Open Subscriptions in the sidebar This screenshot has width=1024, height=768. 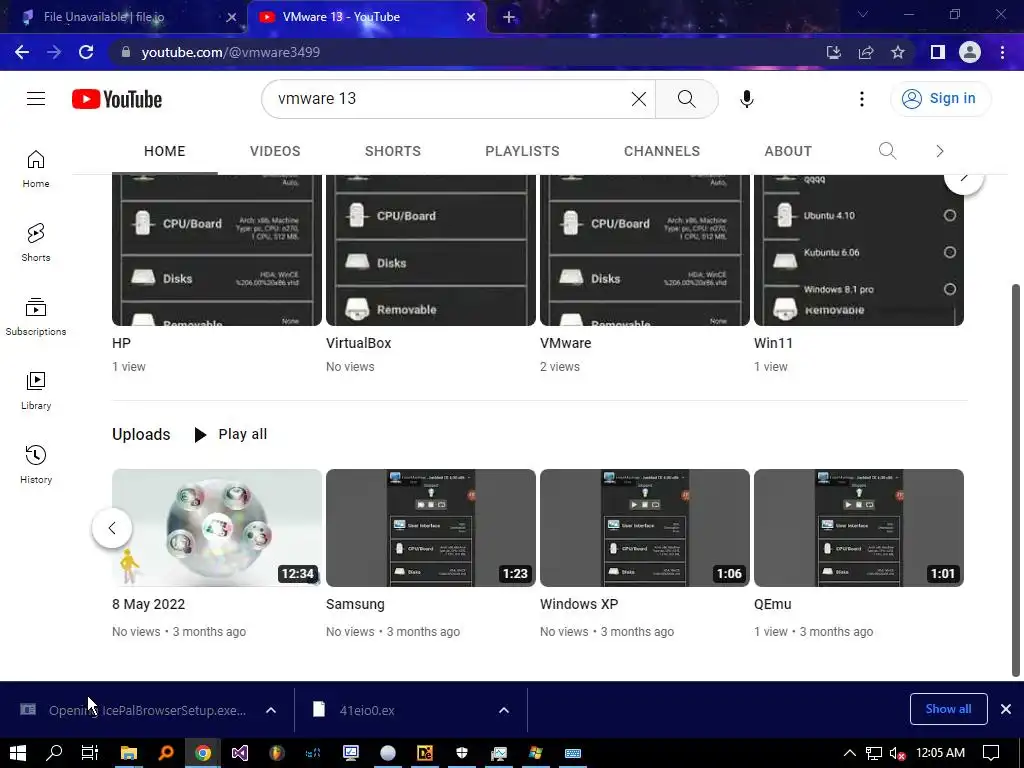pyautogui.click(x=36, y=316)
